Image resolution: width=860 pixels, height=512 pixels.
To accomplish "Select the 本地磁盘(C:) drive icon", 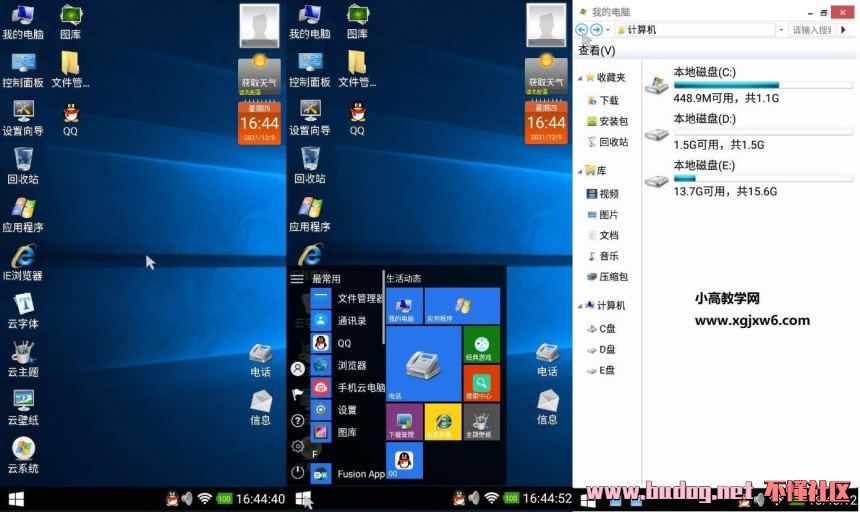I will click(657, 84).
